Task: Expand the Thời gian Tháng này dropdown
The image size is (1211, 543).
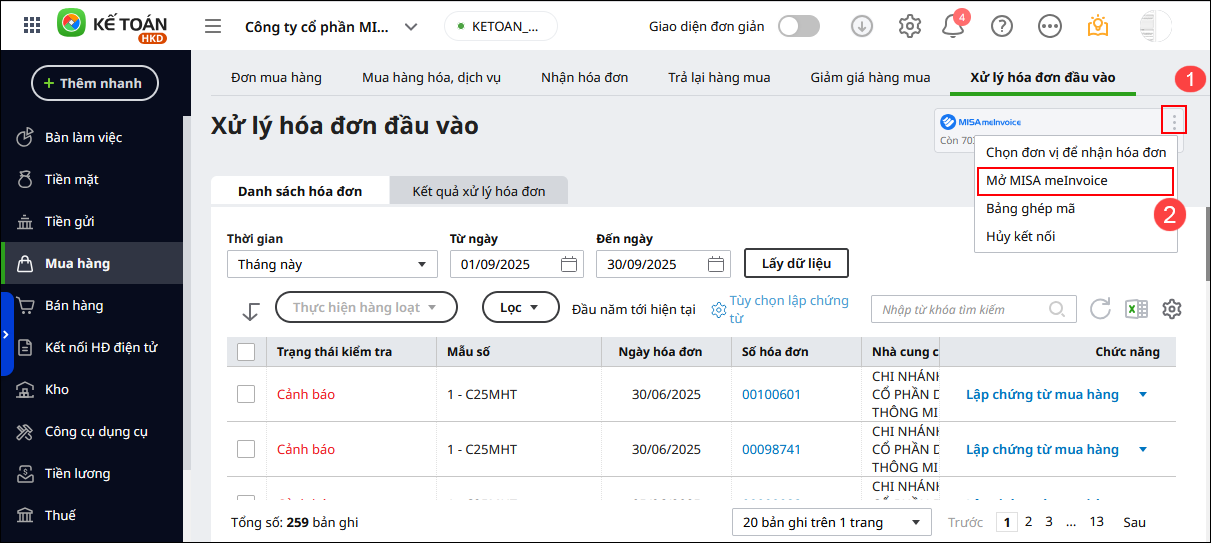Action: tap(332, 265)
